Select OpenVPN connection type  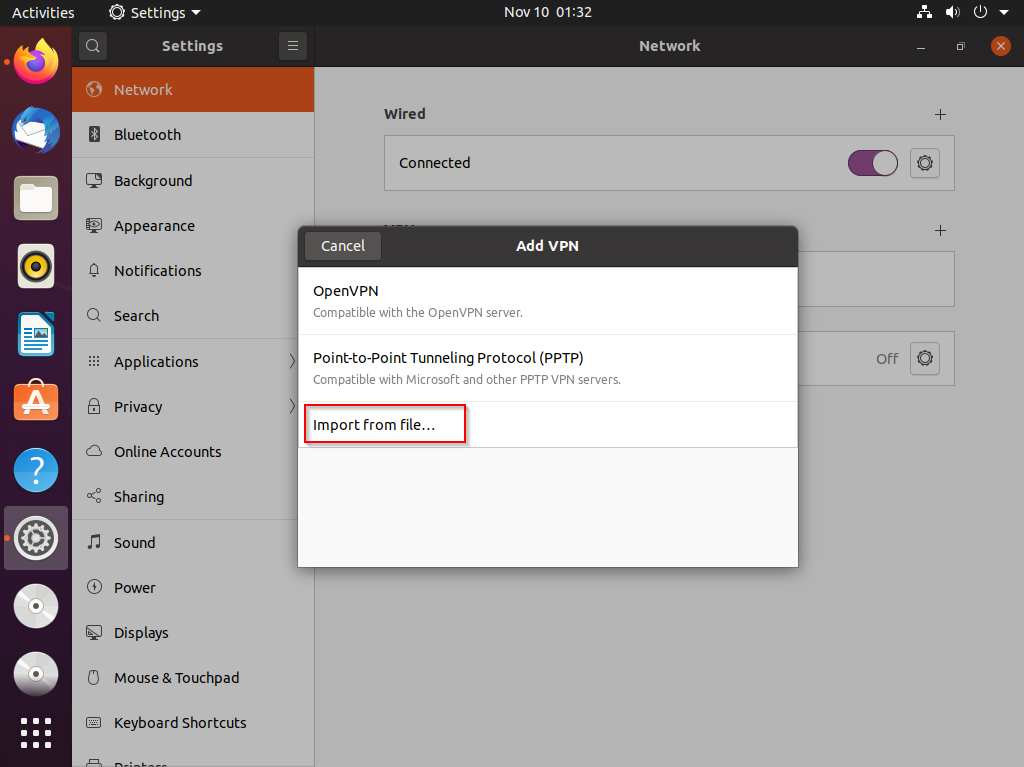(x=547, y=300)
